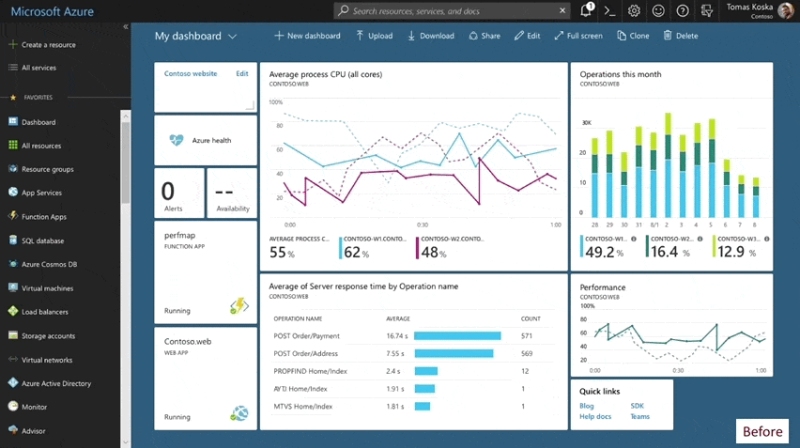Open the directory and subscription filter icon
800x448 pixels.
coord(707,11)
